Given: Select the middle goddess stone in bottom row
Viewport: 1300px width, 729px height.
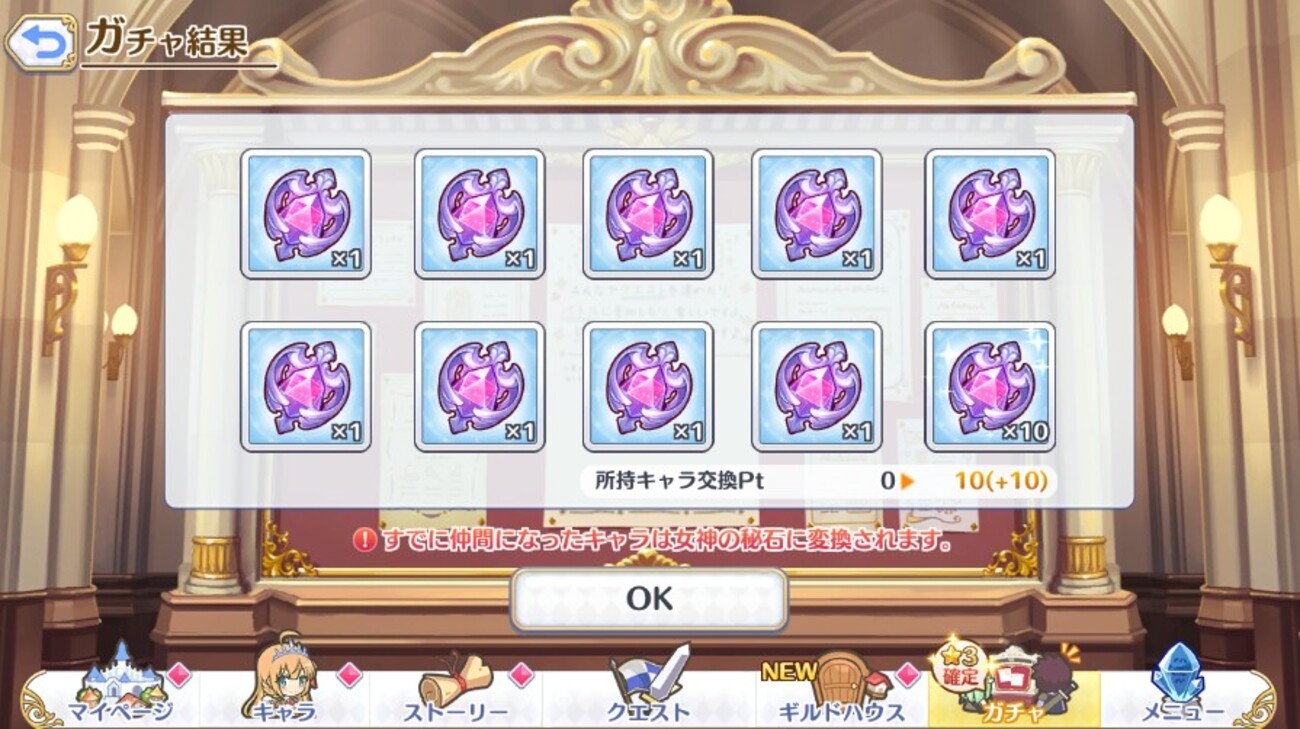Looking at the screenshot, I should (648, 387).
